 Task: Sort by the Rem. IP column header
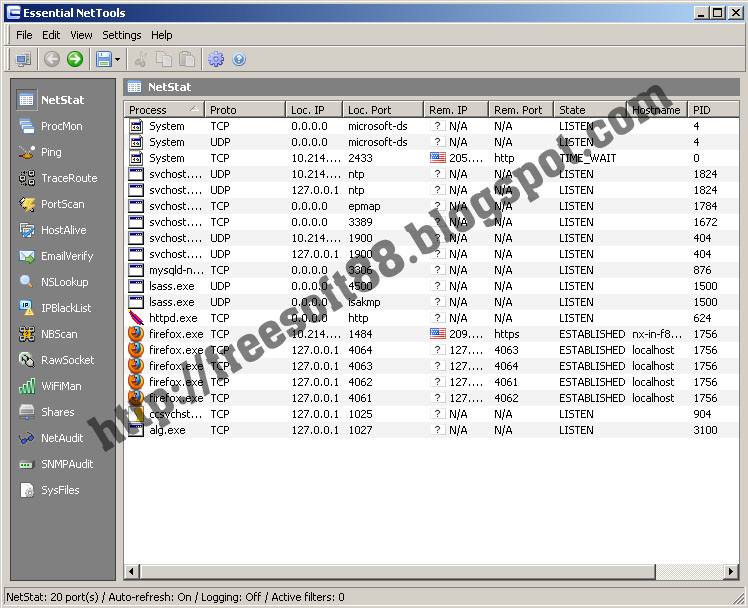456,110
